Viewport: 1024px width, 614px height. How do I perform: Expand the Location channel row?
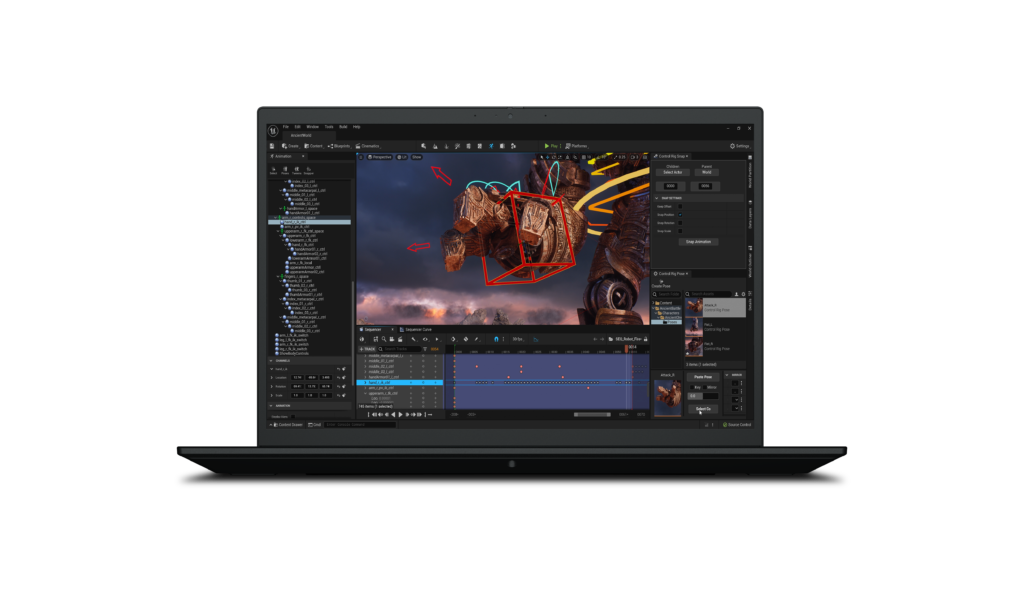[270, 377]
